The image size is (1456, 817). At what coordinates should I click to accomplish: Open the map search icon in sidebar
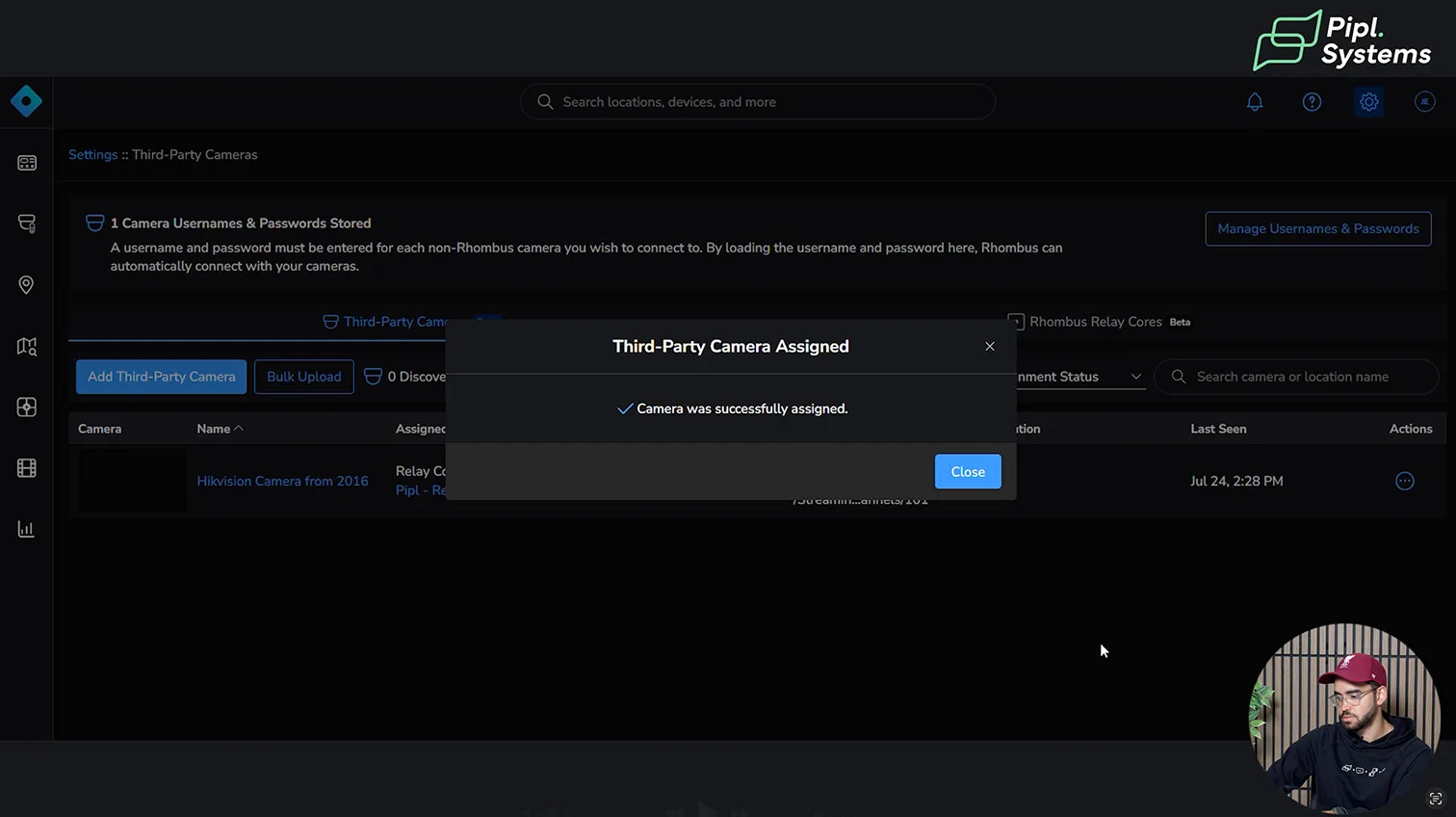coord(27,347)
